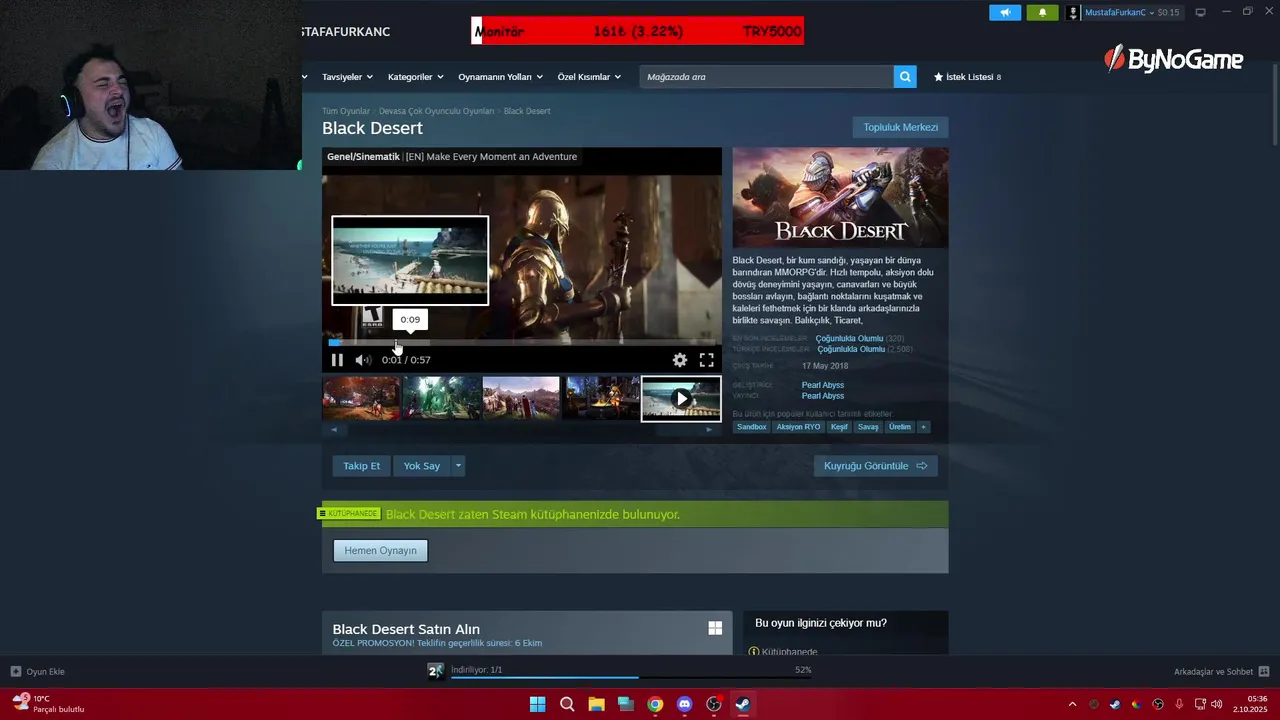Viewport: 1280px width, 720px height.
Task: Expand Özel Kısımlar menu
Action: [589, 77]
